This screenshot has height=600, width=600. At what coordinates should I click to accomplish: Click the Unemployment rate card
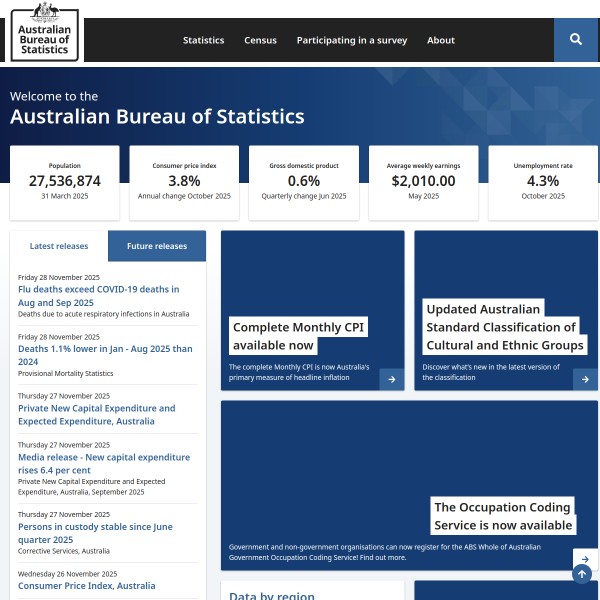[x=543, y=182]
